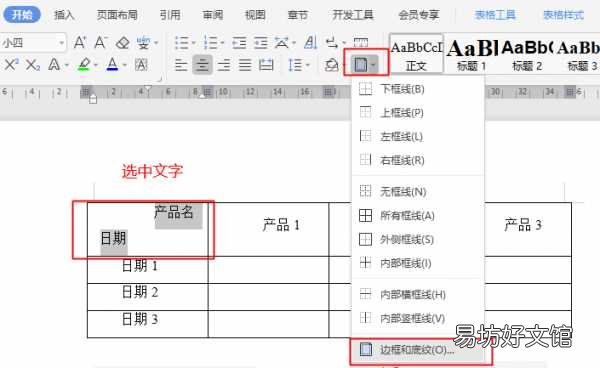Viewport: 600px width, 368px height.
Task: Expand the font color dropdown arrow
Action: [x=125, y=65]
